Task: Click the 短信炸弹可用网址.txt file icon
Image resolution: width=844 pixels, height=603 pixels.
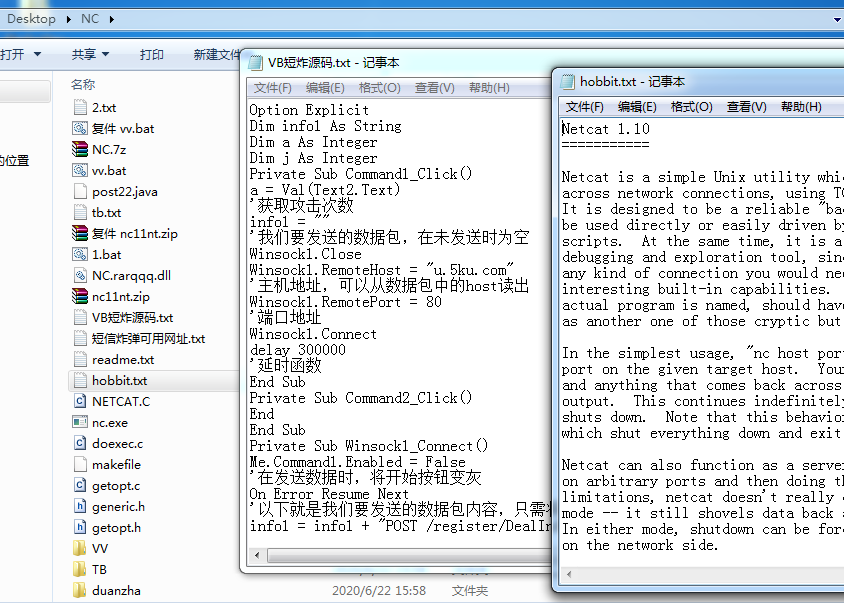Action: (x=80, y=338)
